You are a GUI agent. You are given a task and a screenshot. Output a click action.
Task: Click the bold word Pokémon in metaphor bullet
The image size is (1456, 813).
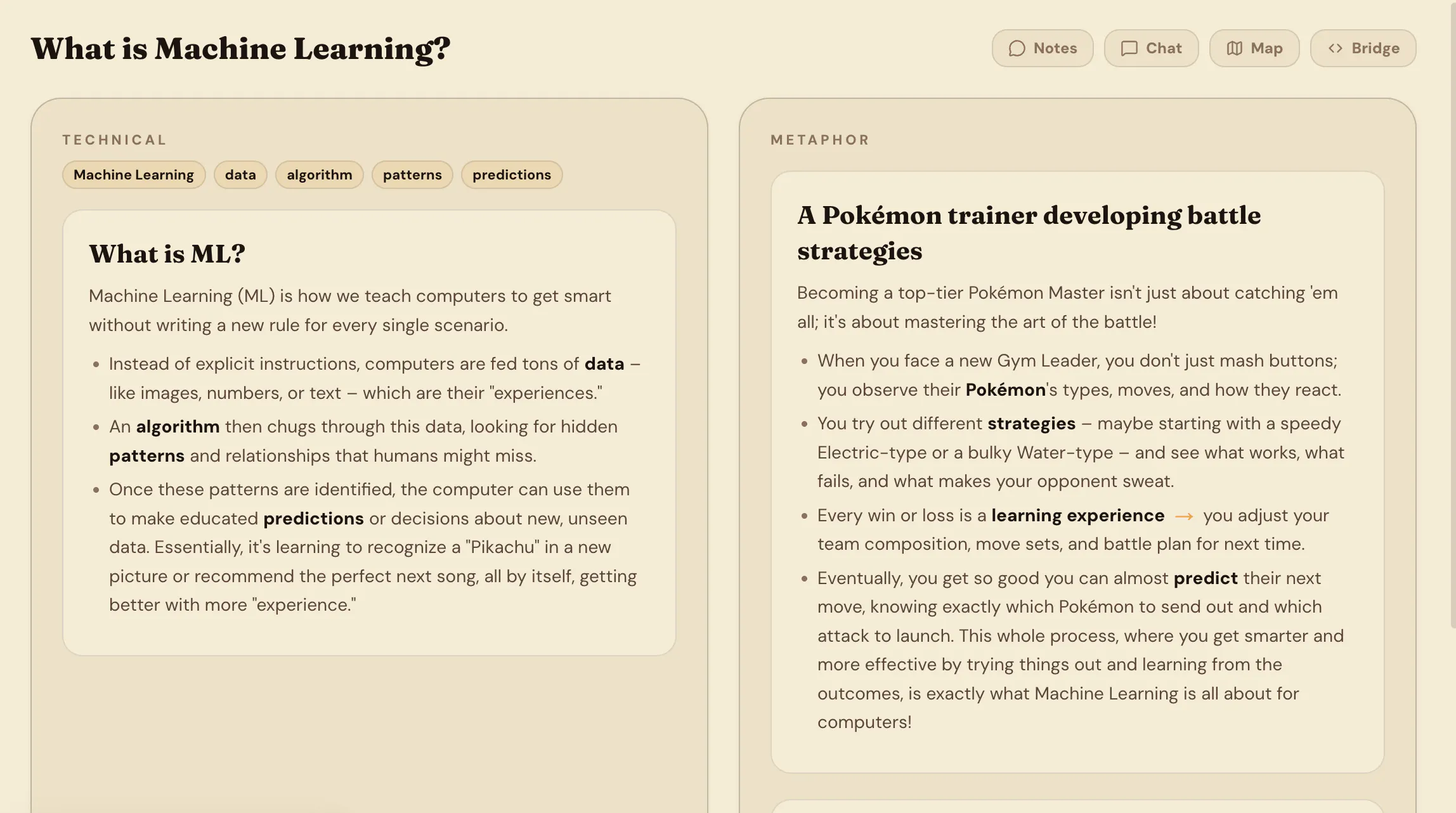(1005, 390)
